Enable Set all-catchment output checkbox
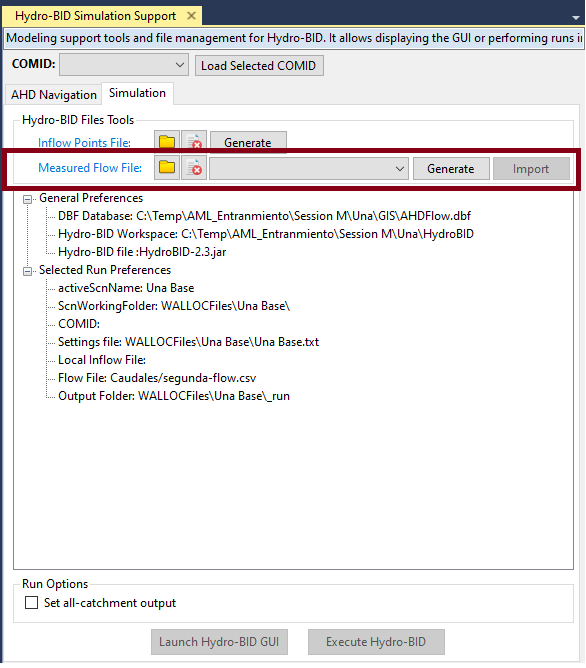Screen dimensions: 586x668 point(31,602)
